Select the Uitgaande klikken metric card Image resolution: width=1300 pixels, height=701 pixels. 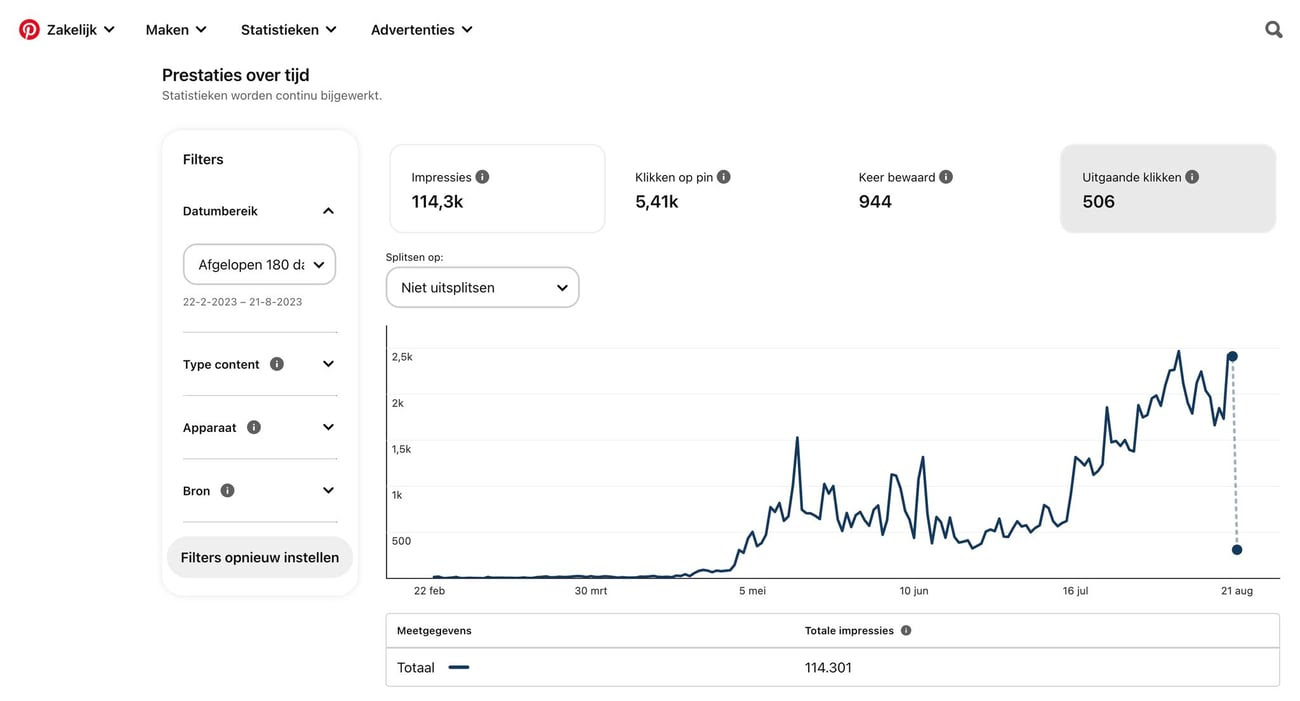1168,189
